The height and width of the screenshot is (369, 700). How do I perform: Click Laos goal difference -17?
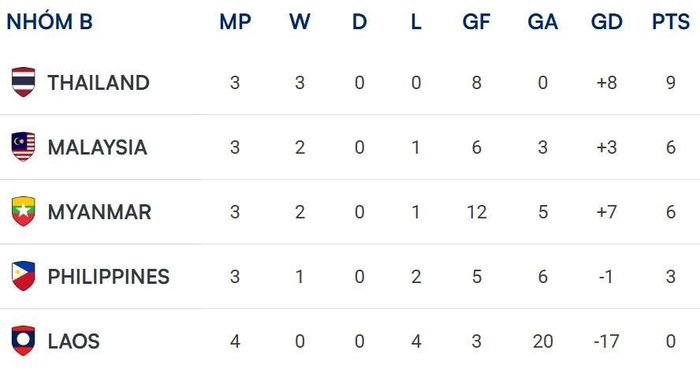tap(606, 342)
